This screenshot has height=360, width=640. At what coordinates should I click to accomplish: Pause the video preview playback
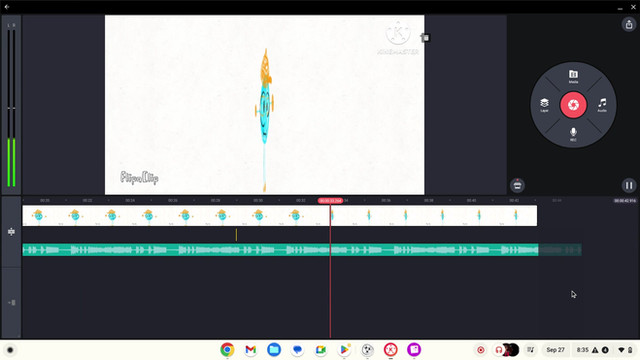point(629,185)
